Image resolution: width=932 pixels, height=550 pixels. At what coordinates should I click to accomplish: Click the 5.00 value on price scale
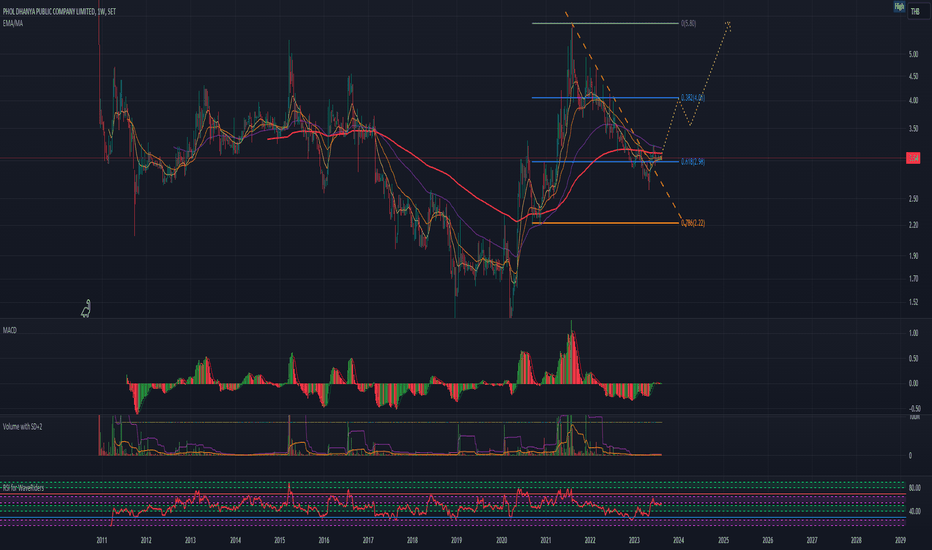coord(913,55)
